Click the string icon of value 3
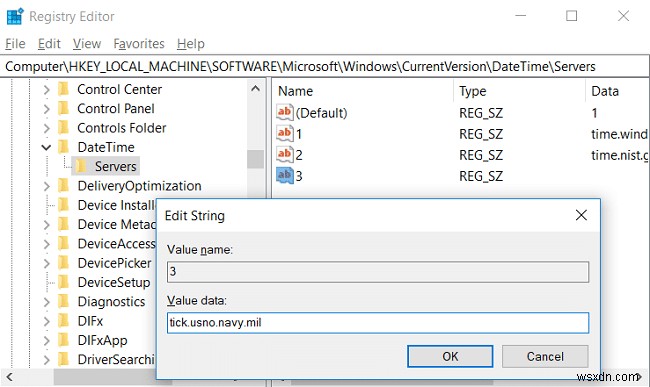 pos(284,176)
